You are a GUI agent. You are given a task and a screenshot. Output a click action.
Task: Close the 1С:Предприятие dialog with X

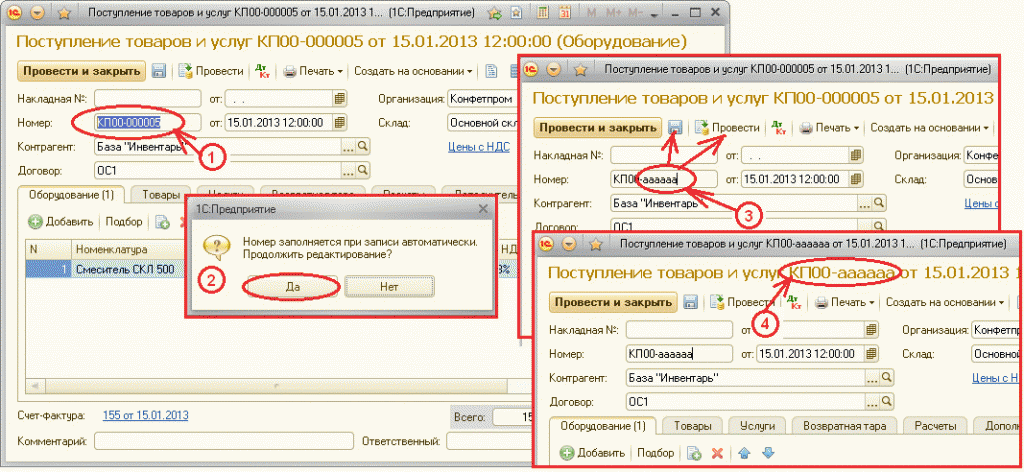point(483,209)
